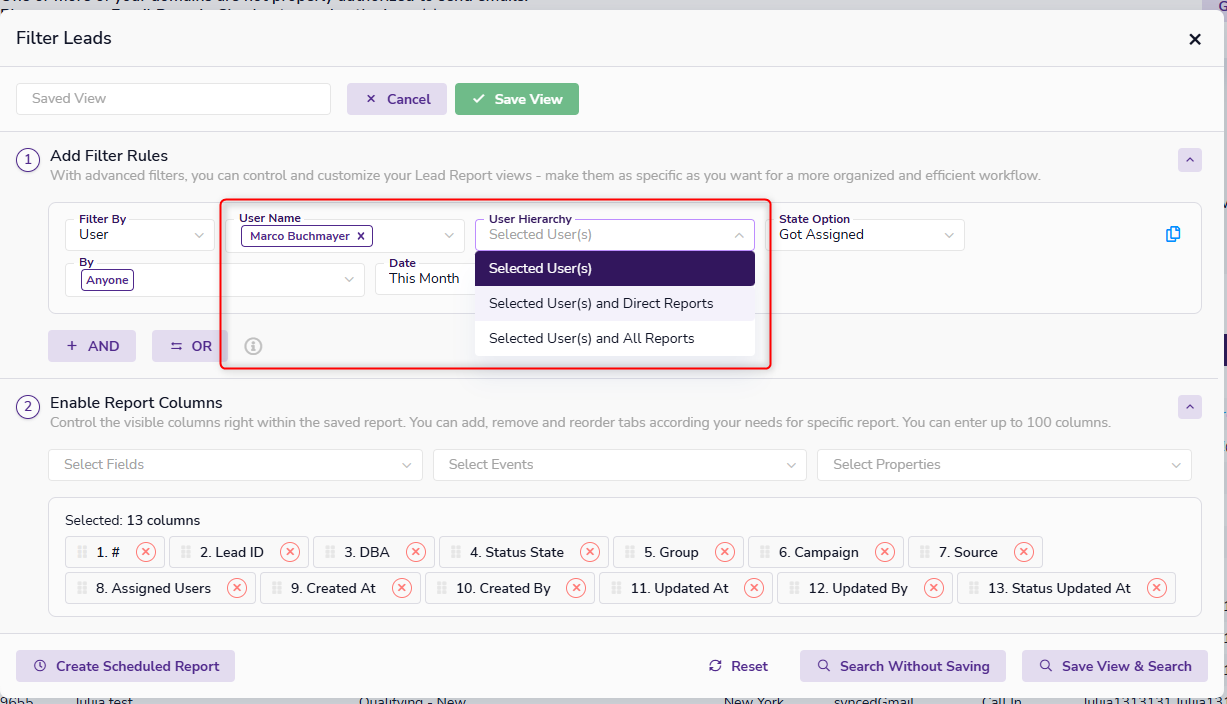Image resolution: width=1227 pixels, height=704 pixels.
Task: Expand the Select Events dropdown
Action: (619, 464)
